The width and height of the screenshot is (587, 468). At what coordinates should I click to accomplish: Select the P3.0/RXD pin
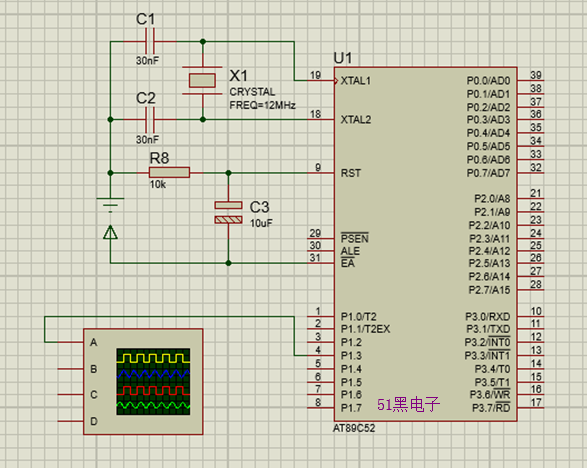[487, 317]
